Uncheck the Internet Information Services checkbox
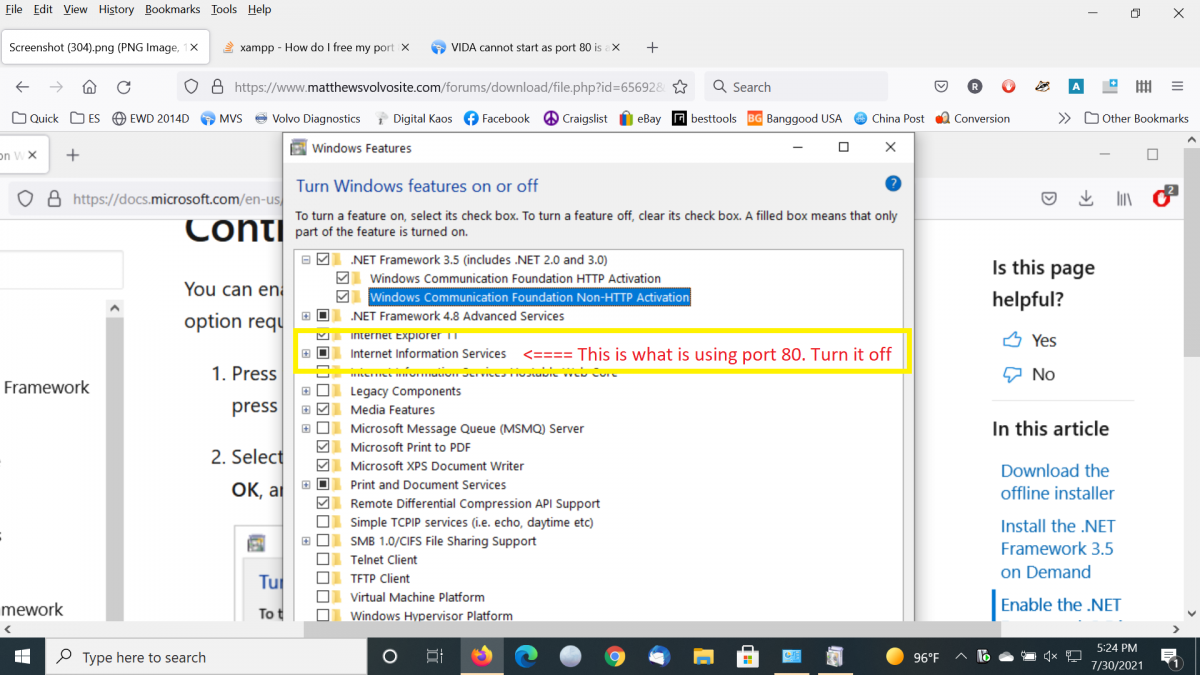The image size is (1200, 675). (323, 354)
